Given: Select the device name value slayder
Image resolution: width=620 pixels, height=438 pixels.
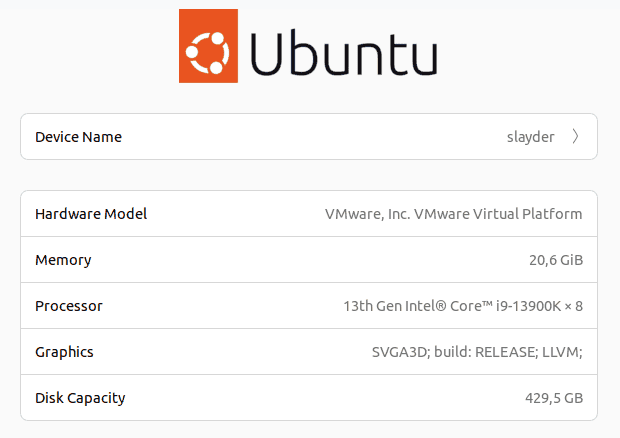Looking at the screenshot, I should (x=530, y=137).
